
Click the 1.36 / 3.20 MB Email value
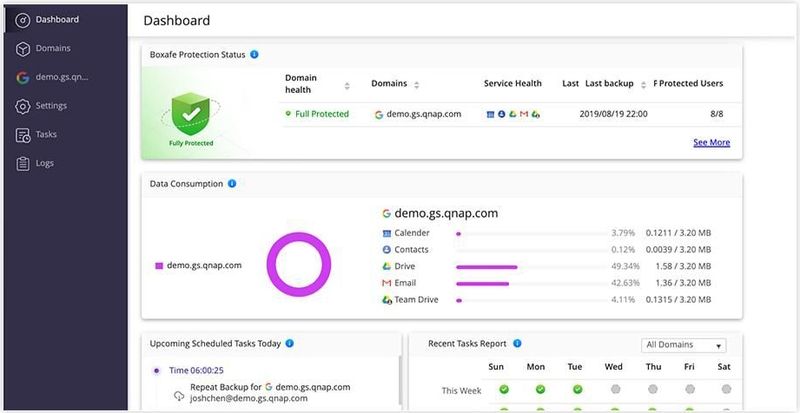coord(683,283)
